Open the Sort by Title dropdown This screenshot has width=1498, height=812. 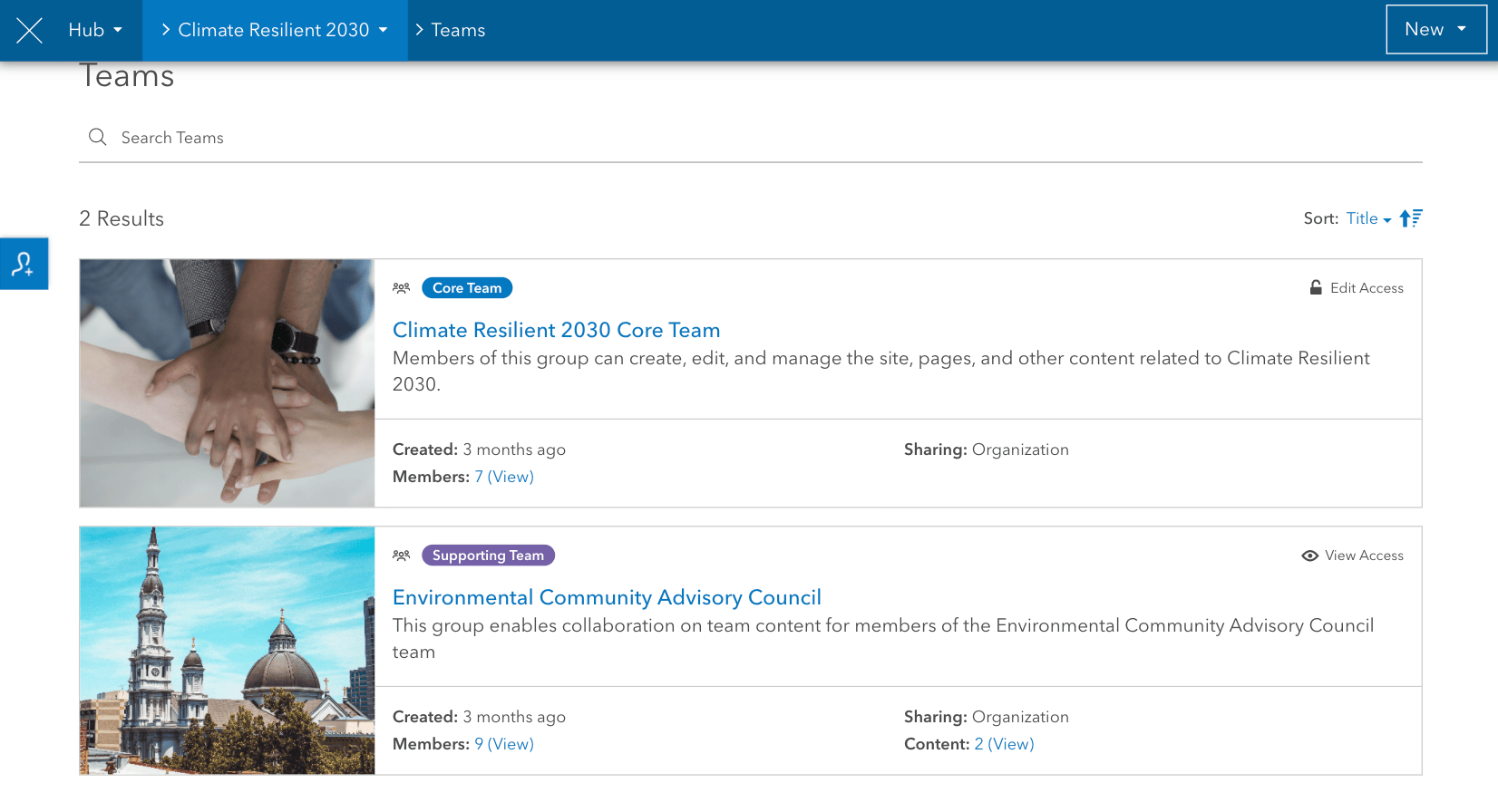pyautogui.click(x=1367, y=218)
